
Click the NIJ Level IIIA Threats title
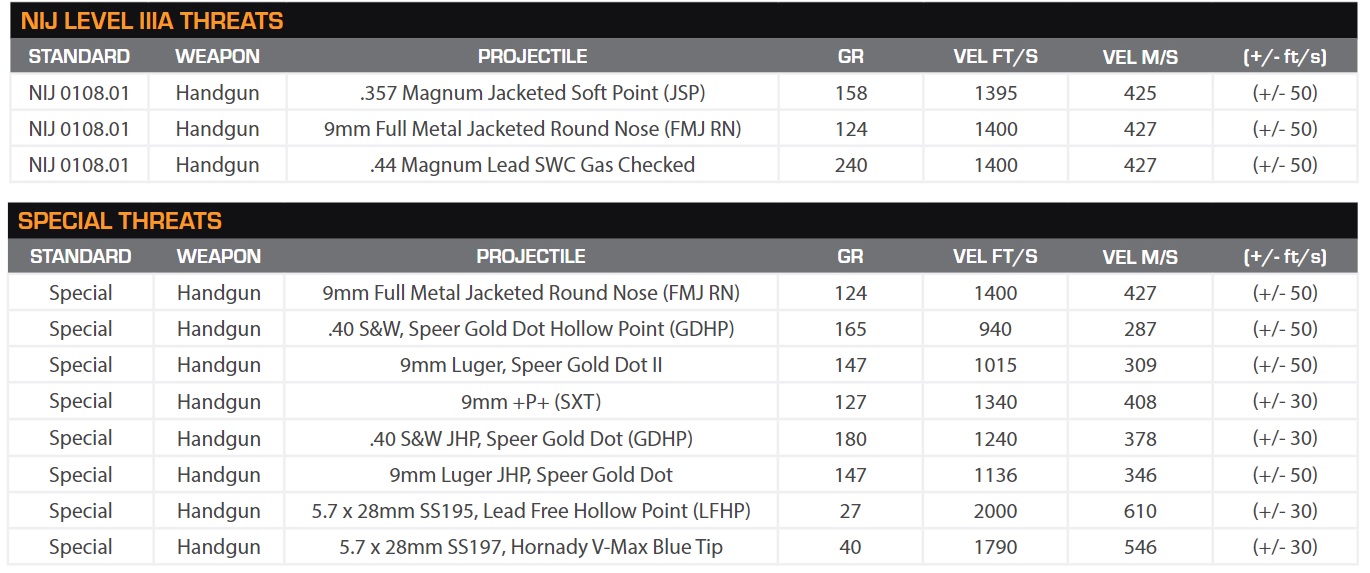[x=151, y=20]
